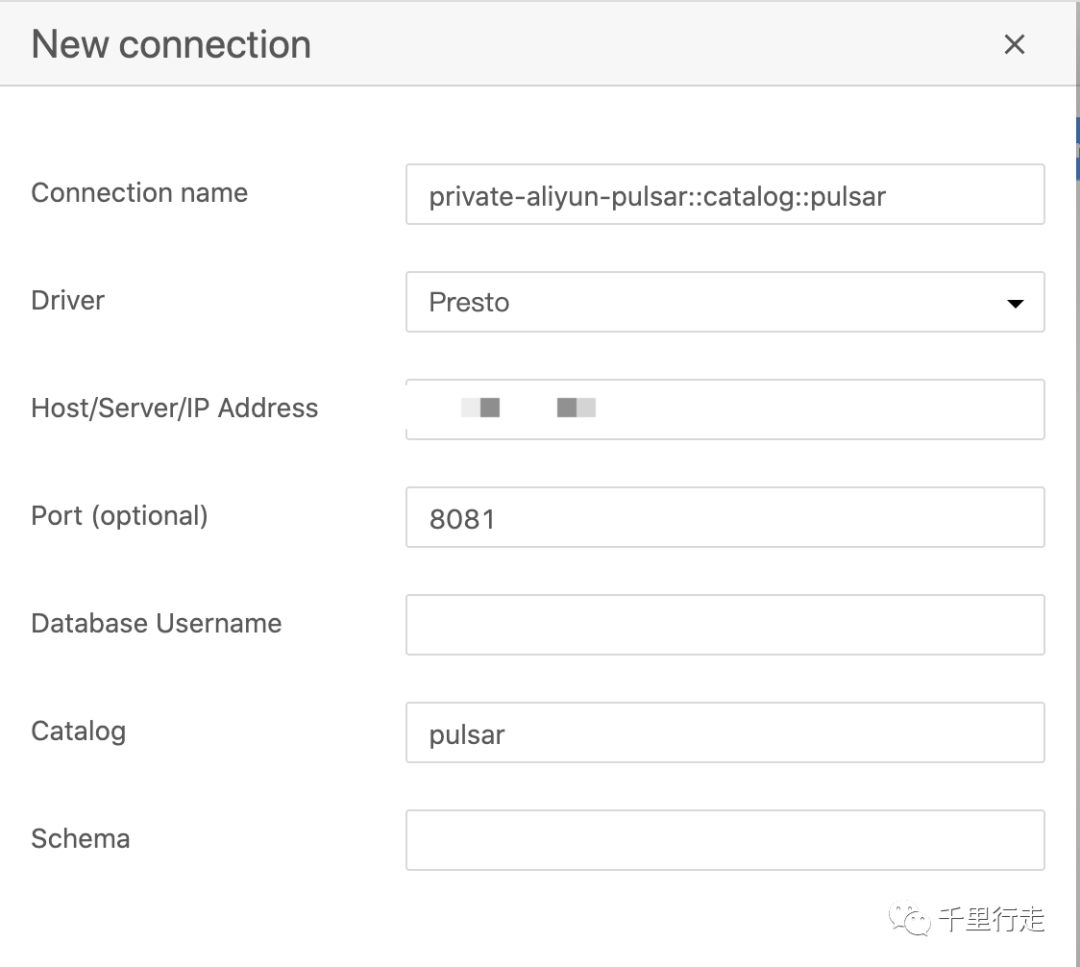1080x967 pixels.
Task: Click the Catalog field containing pulsar
Action: 725,732
